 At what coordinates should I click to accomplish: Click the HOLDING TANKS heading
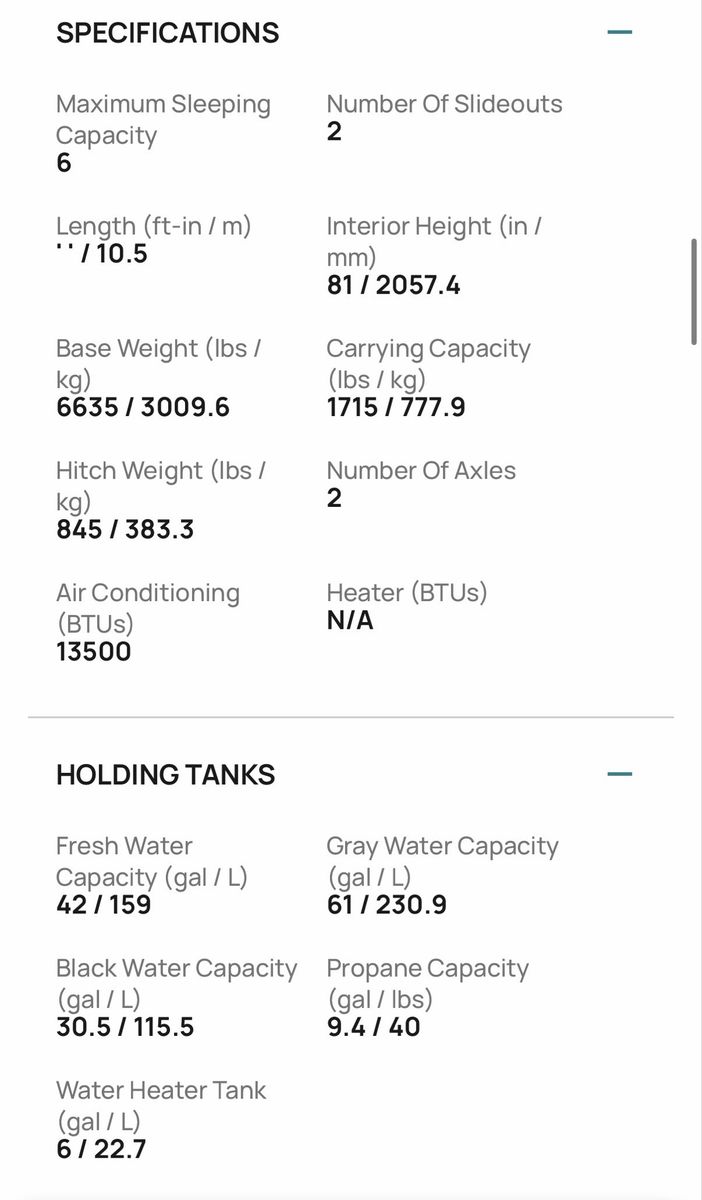click(166, 775)
